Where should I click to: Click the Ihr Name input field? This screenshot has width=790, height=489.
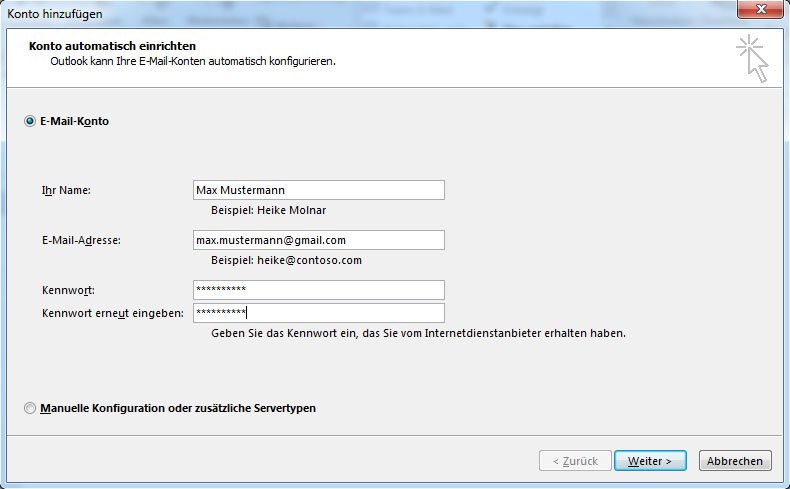tap(318, 190)
